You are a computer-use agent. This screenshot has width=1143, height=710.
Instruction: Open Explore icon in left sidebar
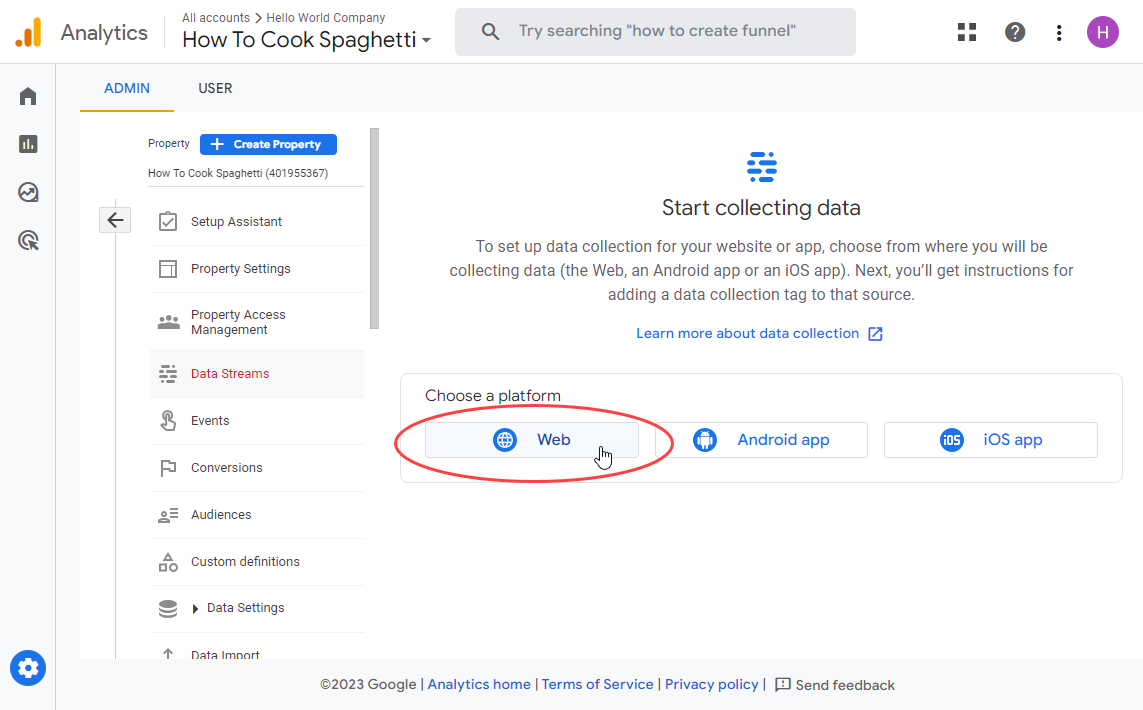[28, 192]
